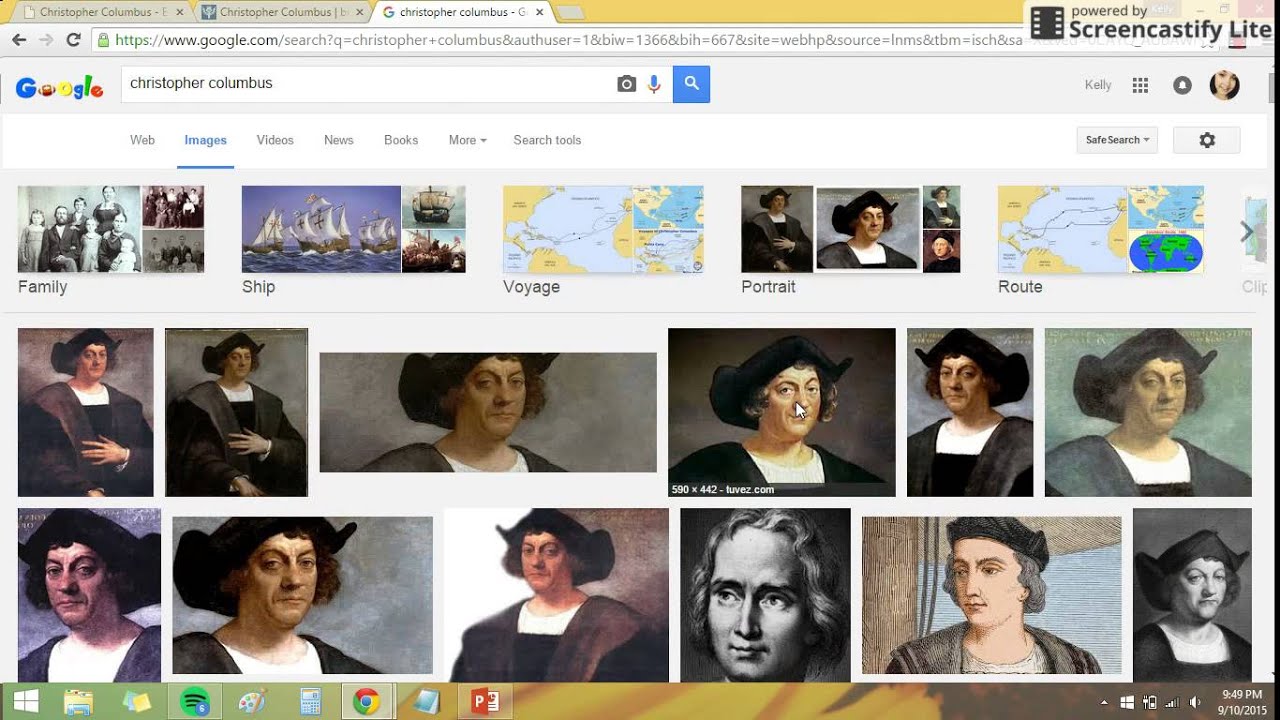Open the taskbar clock and date
Screen dimensions: 1280x720
pos(1242,702)
